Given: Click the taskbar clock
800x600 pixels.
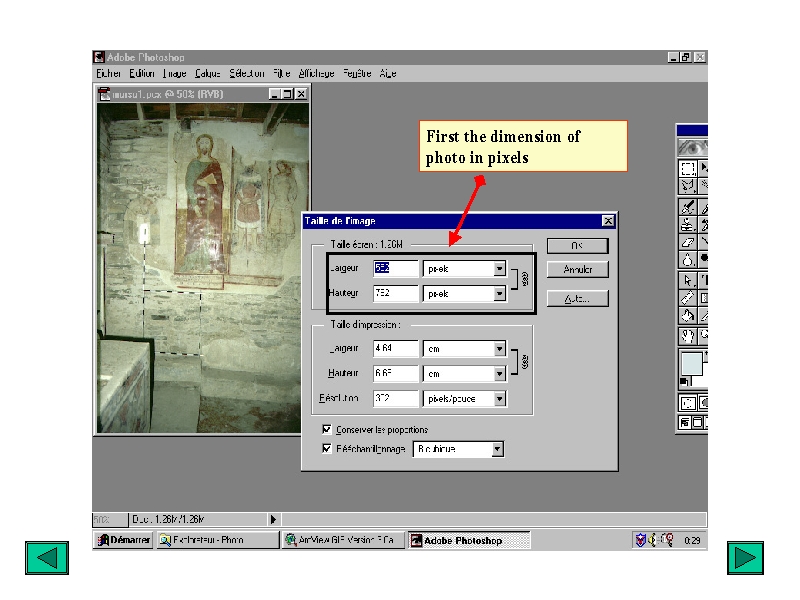Looking at the screenshot, I should (x=692, y=540).
